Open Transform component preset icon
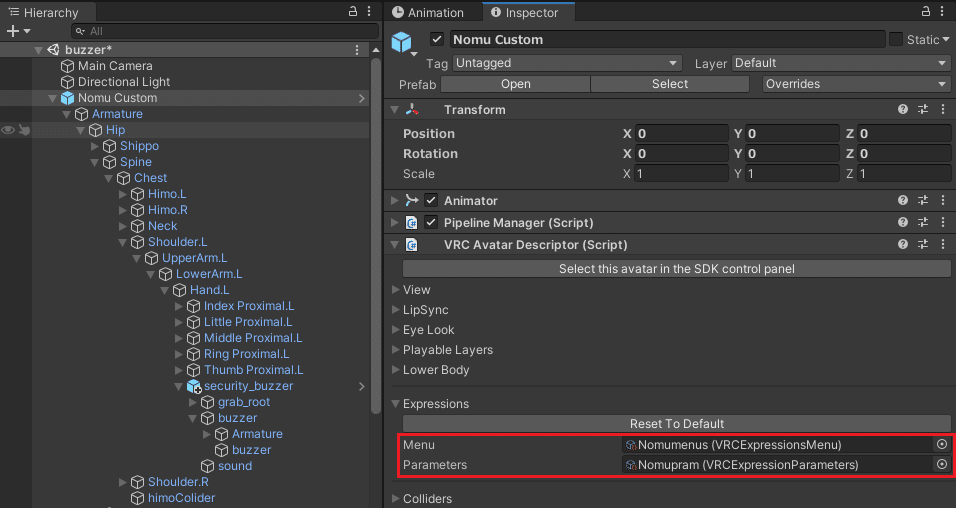Viewport: 956px width, 508px height. (923, 109)
